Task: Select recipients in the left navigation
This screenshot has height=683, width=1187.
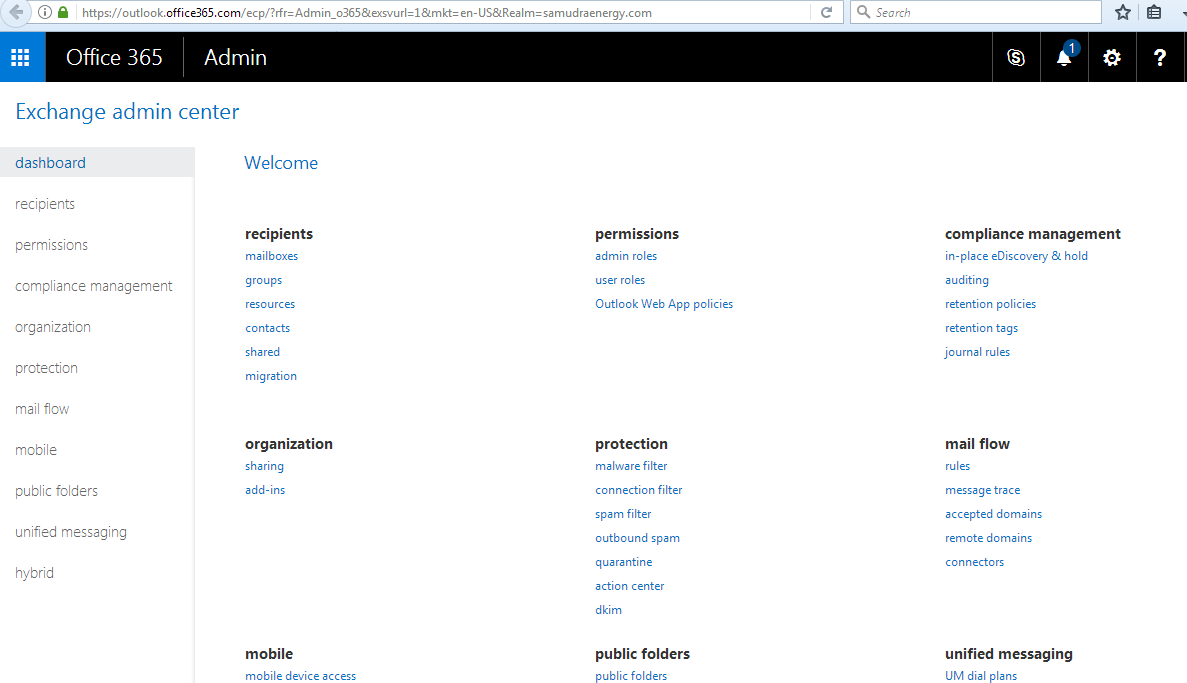Action: pyautogui.click(x=45, y=204)
